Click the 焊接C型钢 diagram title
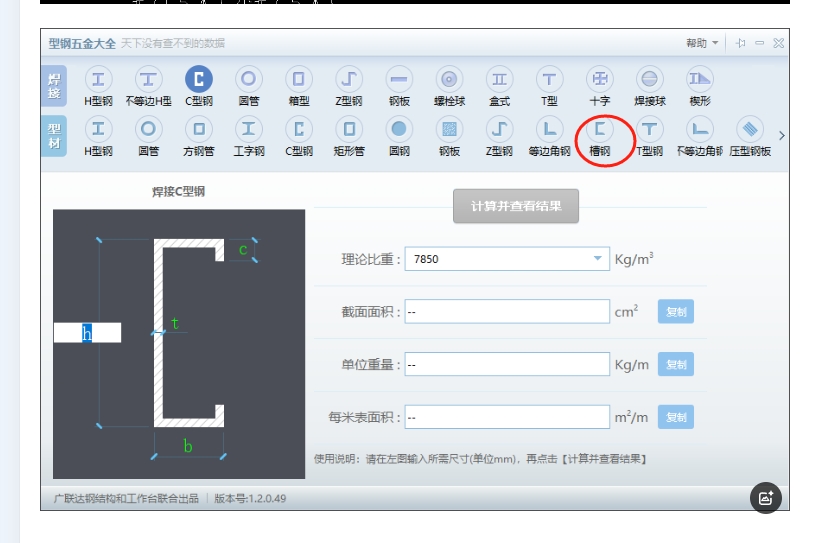This screenshot has height=543, width=840. (178, 192)
